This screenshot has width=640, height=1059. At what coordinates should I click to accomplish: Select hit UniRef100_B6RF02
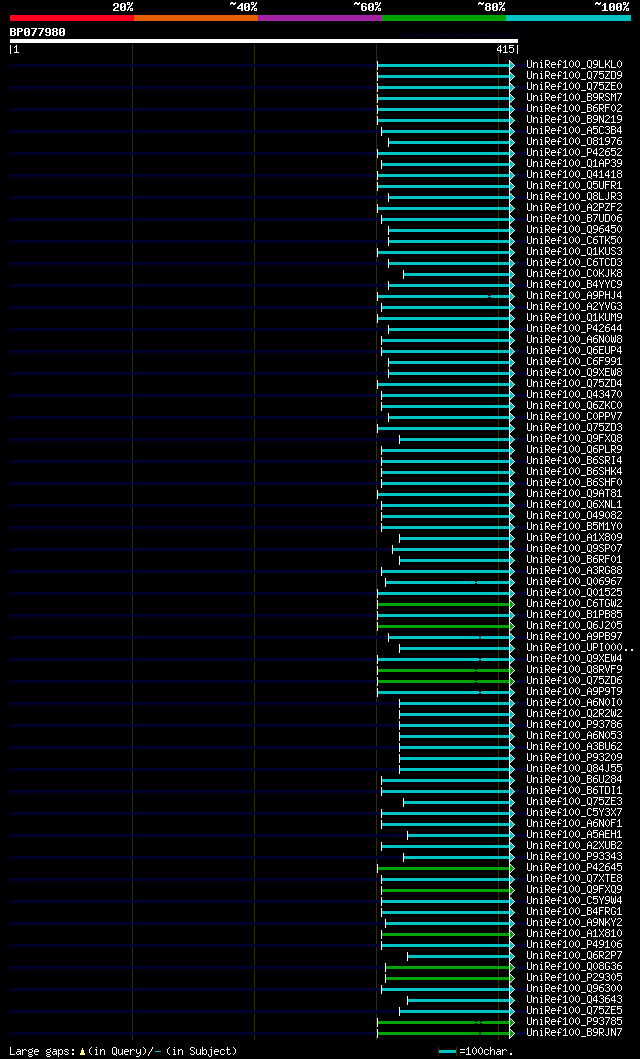coord(575,109)
